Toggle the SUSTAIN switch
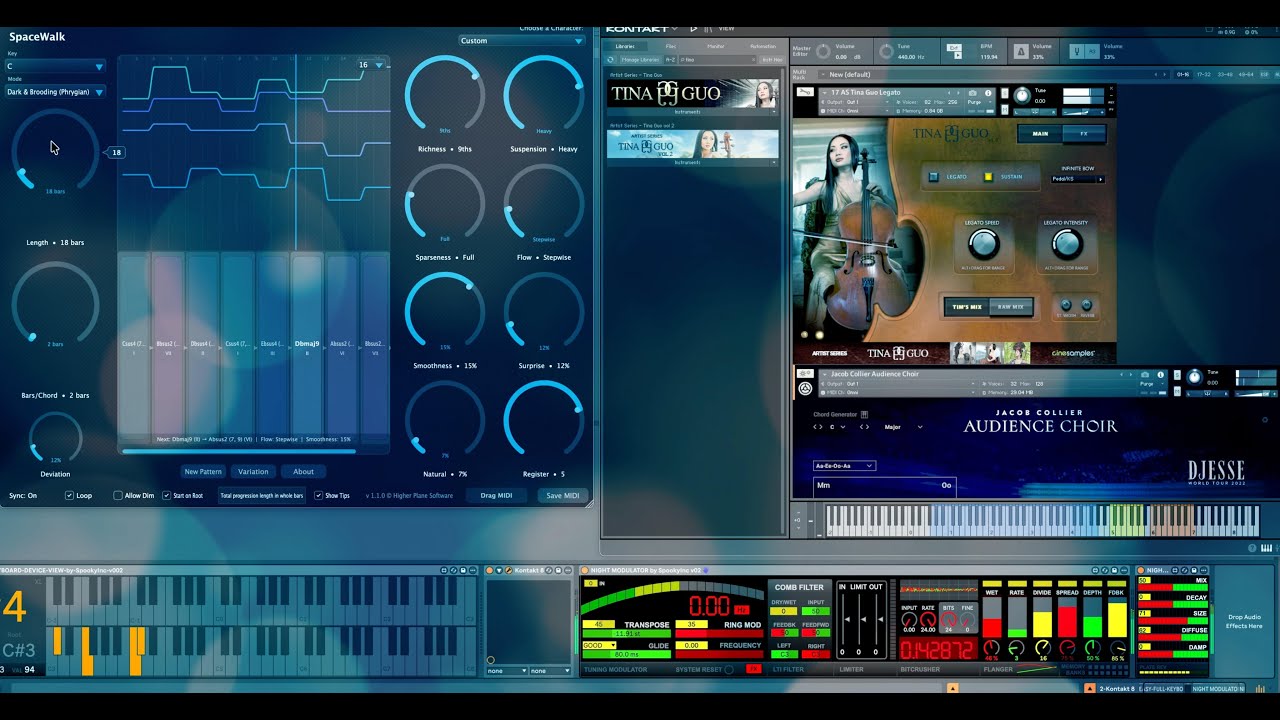This screenshot has height=720, width=1280. point(988,177)
